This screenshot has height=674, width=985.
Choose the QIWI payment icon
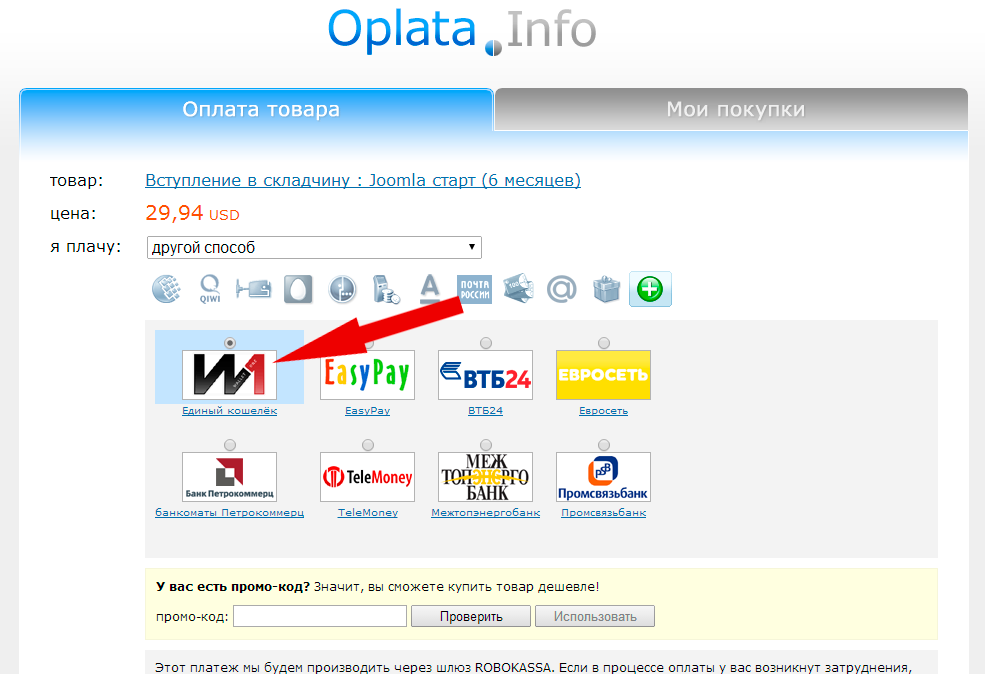(x=210, y=289)
